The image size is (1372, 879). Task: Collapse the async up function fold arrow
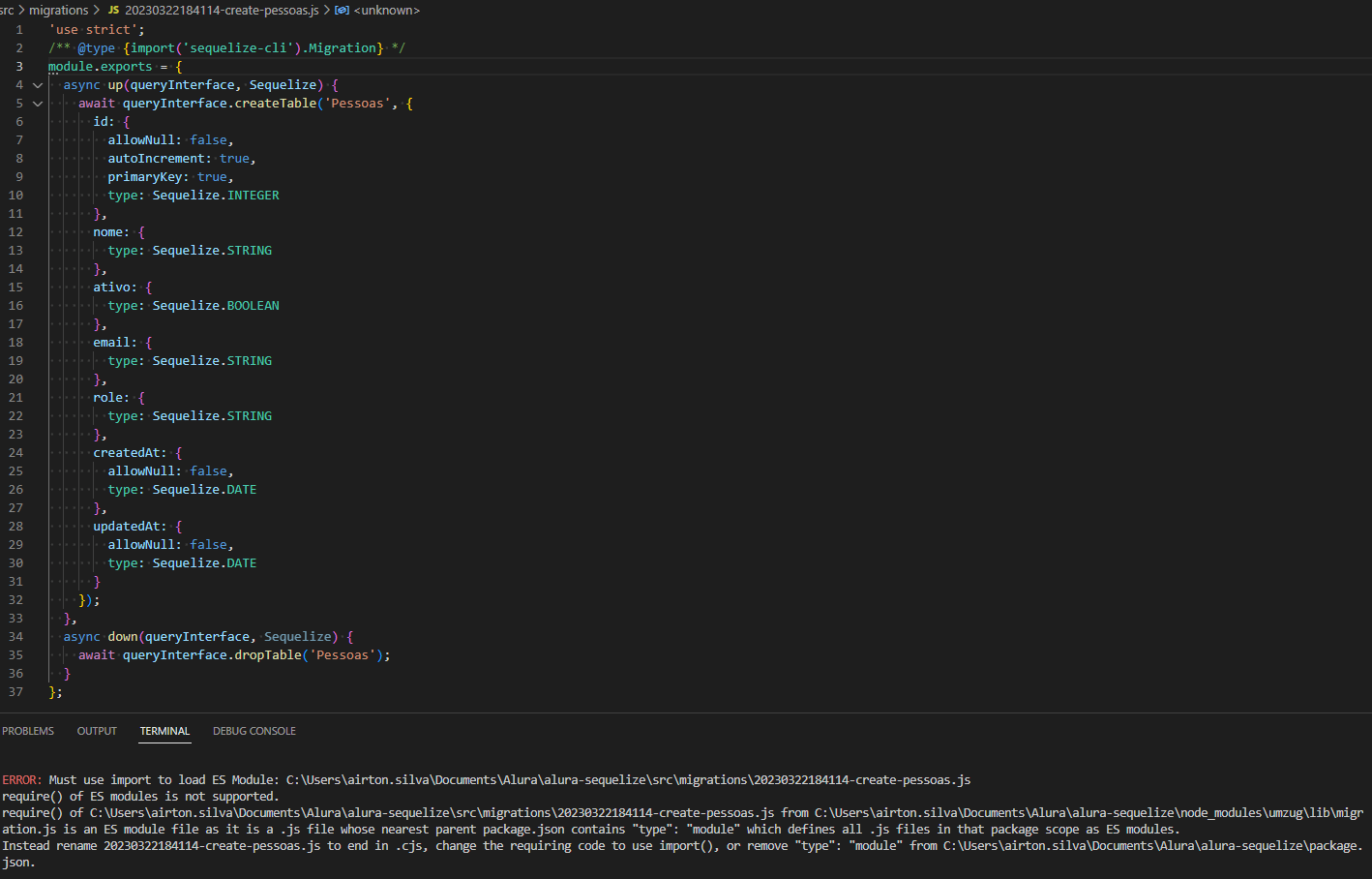click(x=38, y=85)
